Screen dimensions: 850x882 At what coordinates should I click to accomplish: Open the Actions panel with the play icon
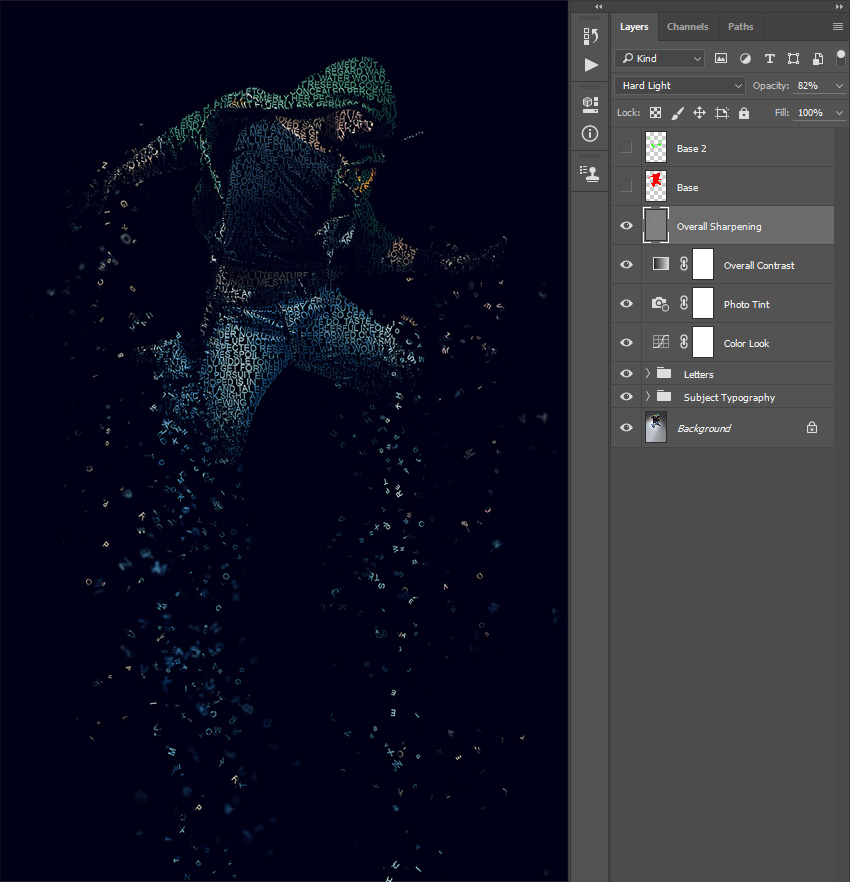pyautogui.click(x=590, y=64)
